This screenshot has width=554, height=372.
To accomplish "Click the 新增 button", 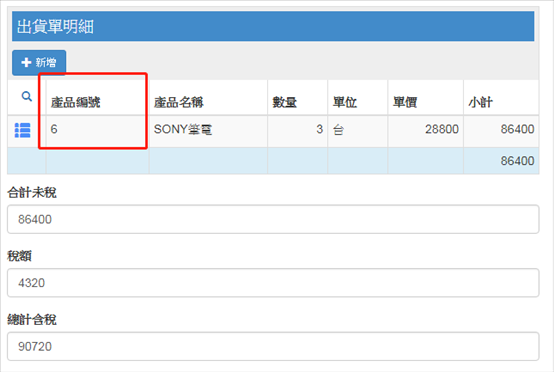I will (39, 63).
